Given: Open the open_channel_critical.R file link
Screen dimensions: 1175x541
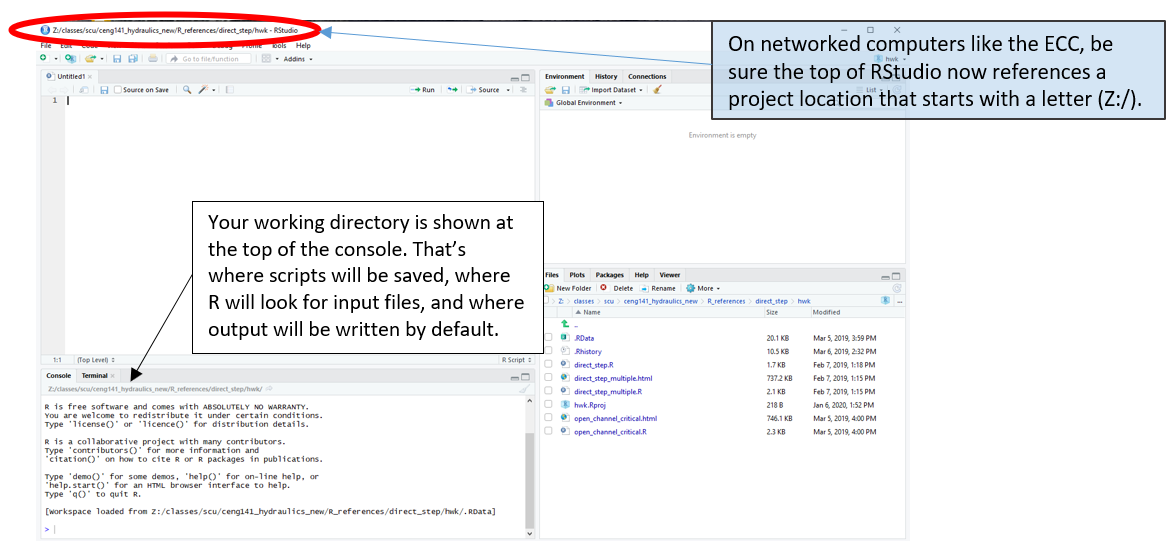Looking at the screenshot, I should [x=610, y=432].
